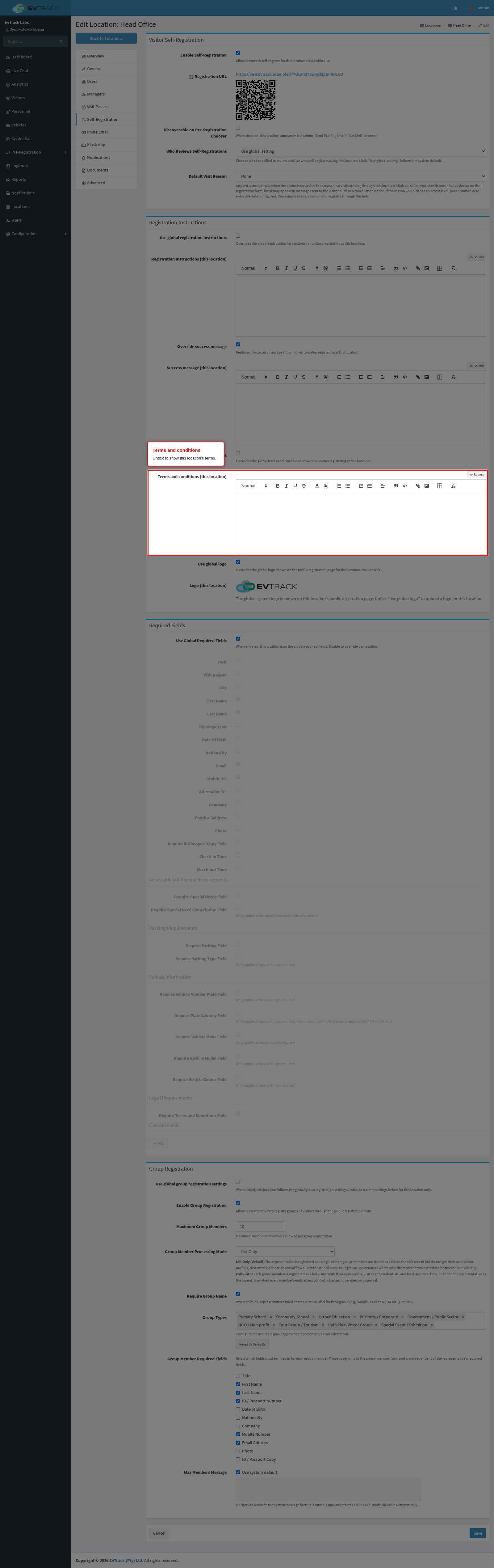The height and width of the screenshot is (1568, 494).
Task: Pick font color in Terms and conditions editor
Action: [317, 486]
